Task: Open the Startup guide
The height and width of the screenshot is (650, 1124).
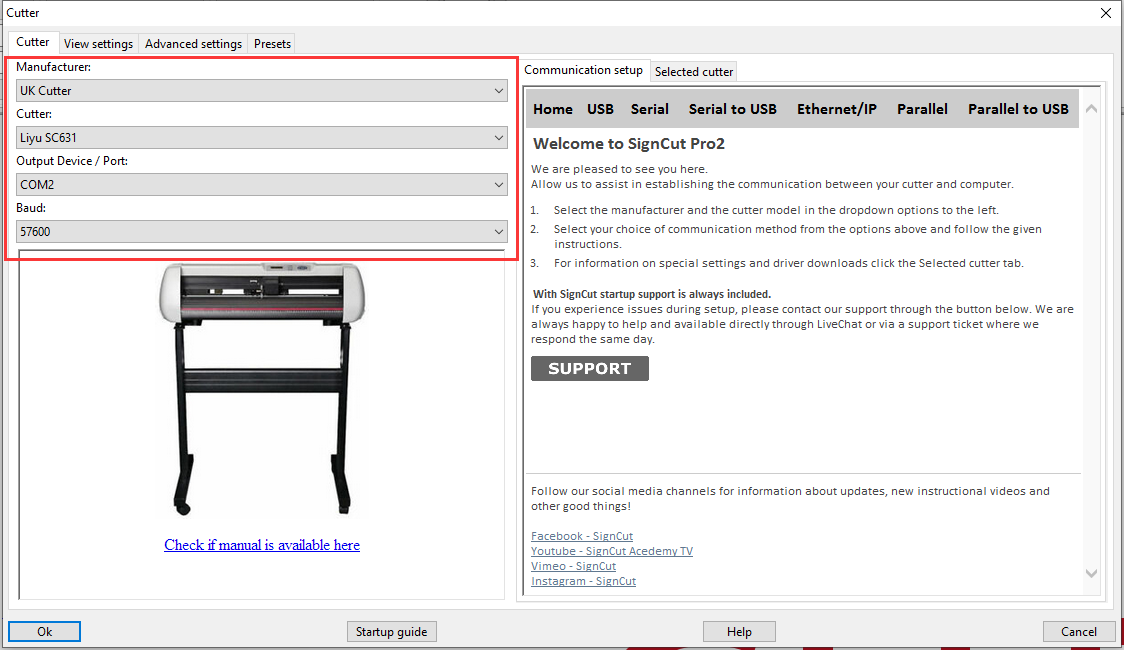Action: 391,631
